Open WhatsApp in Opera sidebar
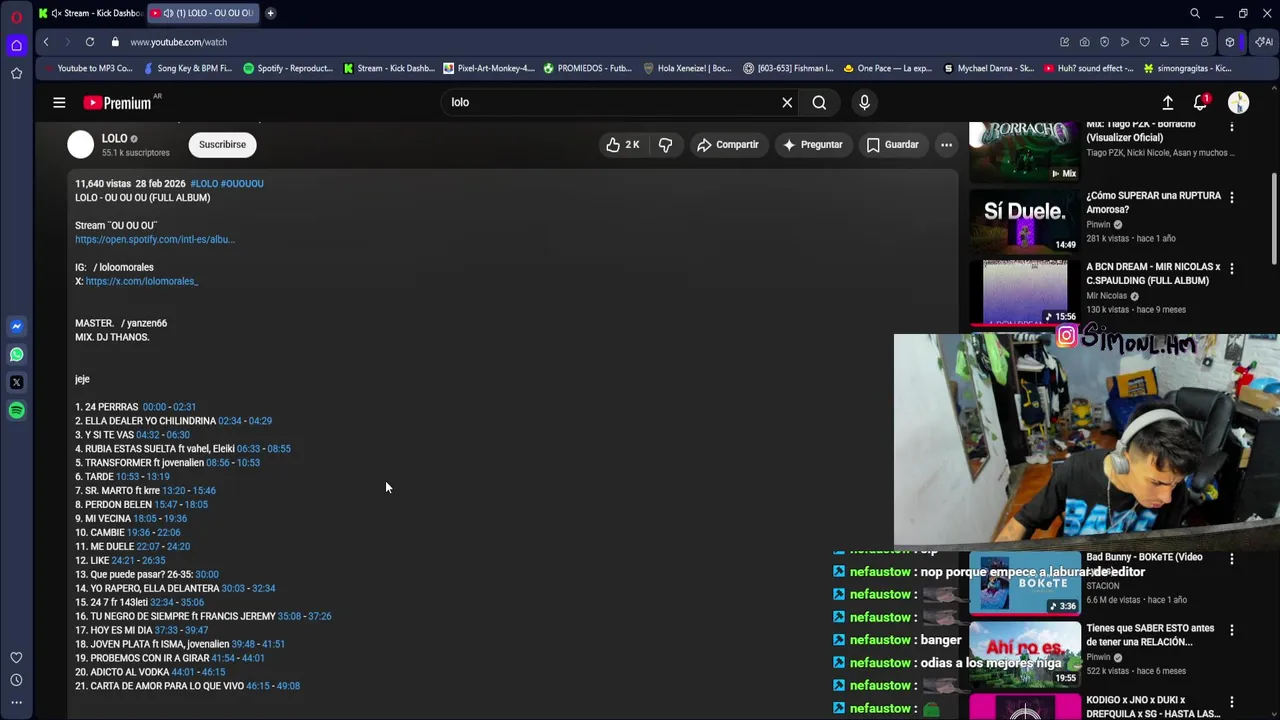The width and height of the screenshot is (1280, 720). (x=16, y=354)
